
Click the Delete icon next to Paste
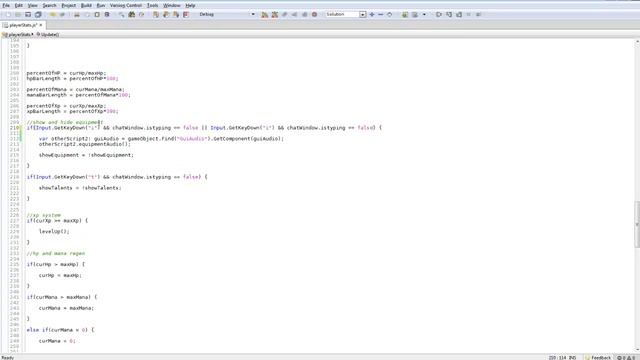pos(107,15)
